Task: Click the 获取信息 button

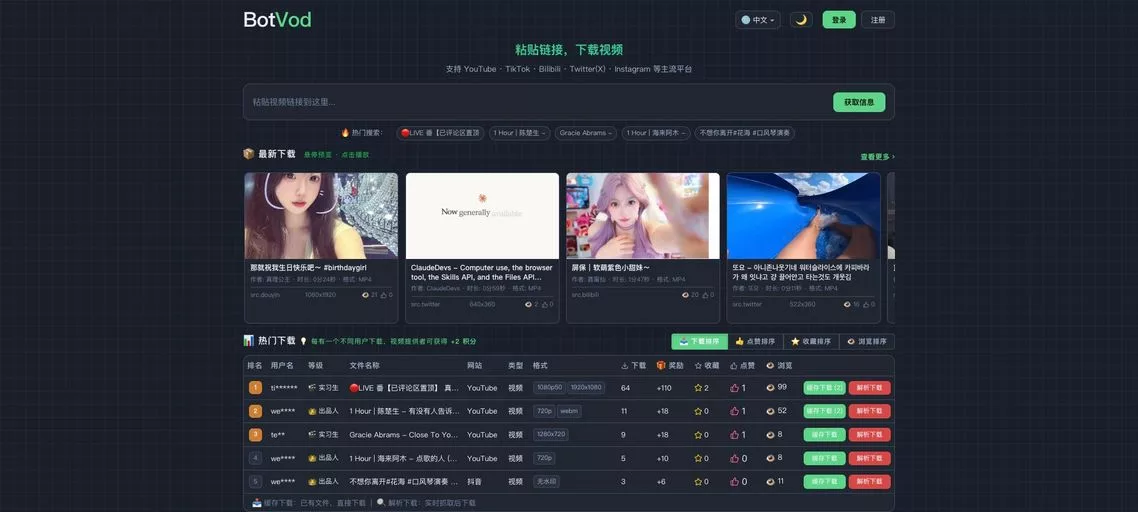Action: coord(859,102)
